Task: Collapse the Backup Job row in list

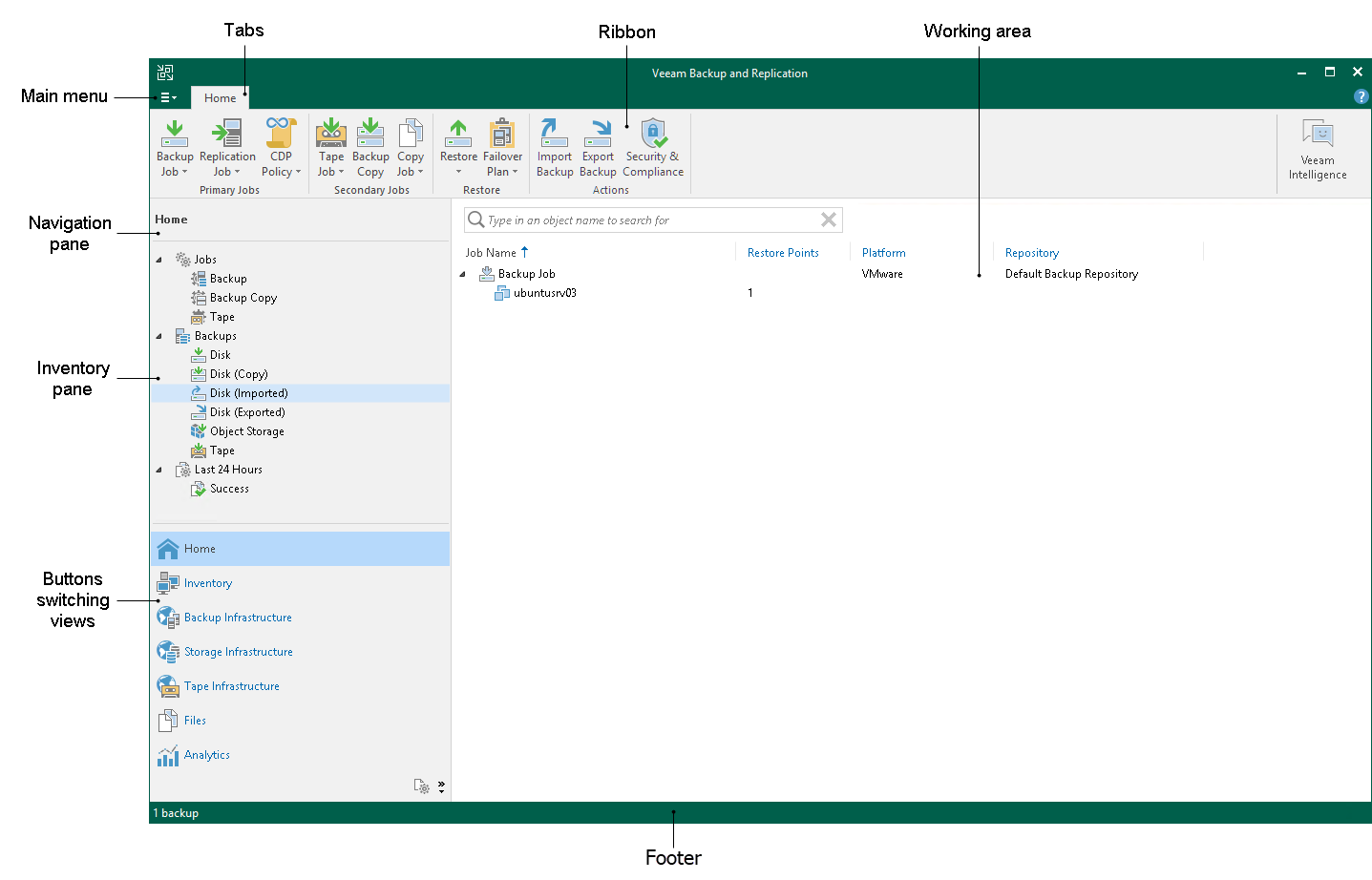Action: pyautogui.click(x=463, y=274)
